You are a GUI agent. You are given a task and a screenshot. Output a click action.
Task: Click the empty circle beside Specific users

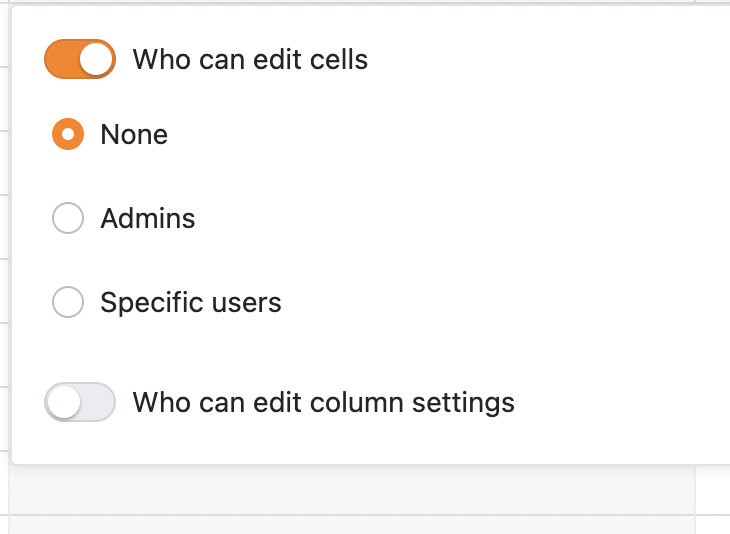(x=68, y=302)
